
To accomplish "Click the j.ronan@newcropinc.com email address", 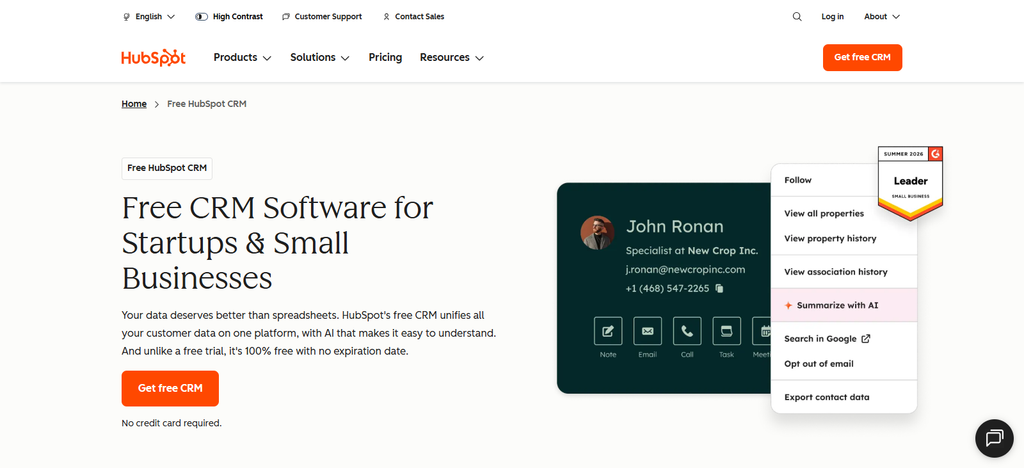I will pos(685,270).
